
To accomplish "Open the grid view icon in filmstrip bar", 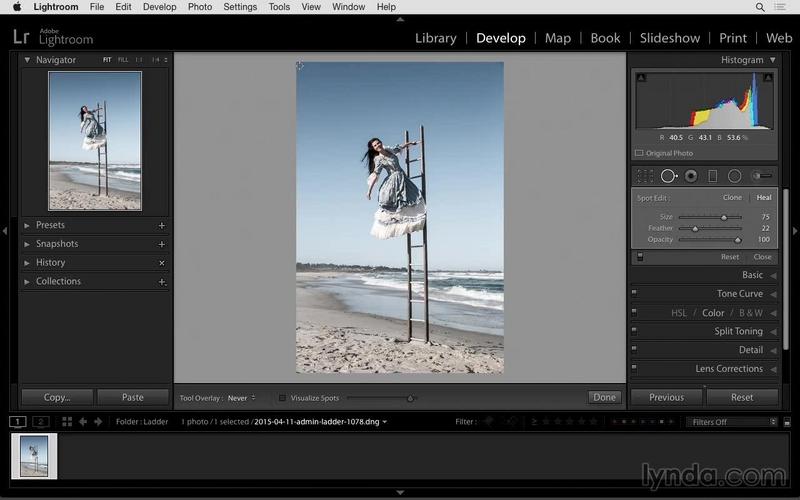I will pyautogui.click(x=67, y=421).
